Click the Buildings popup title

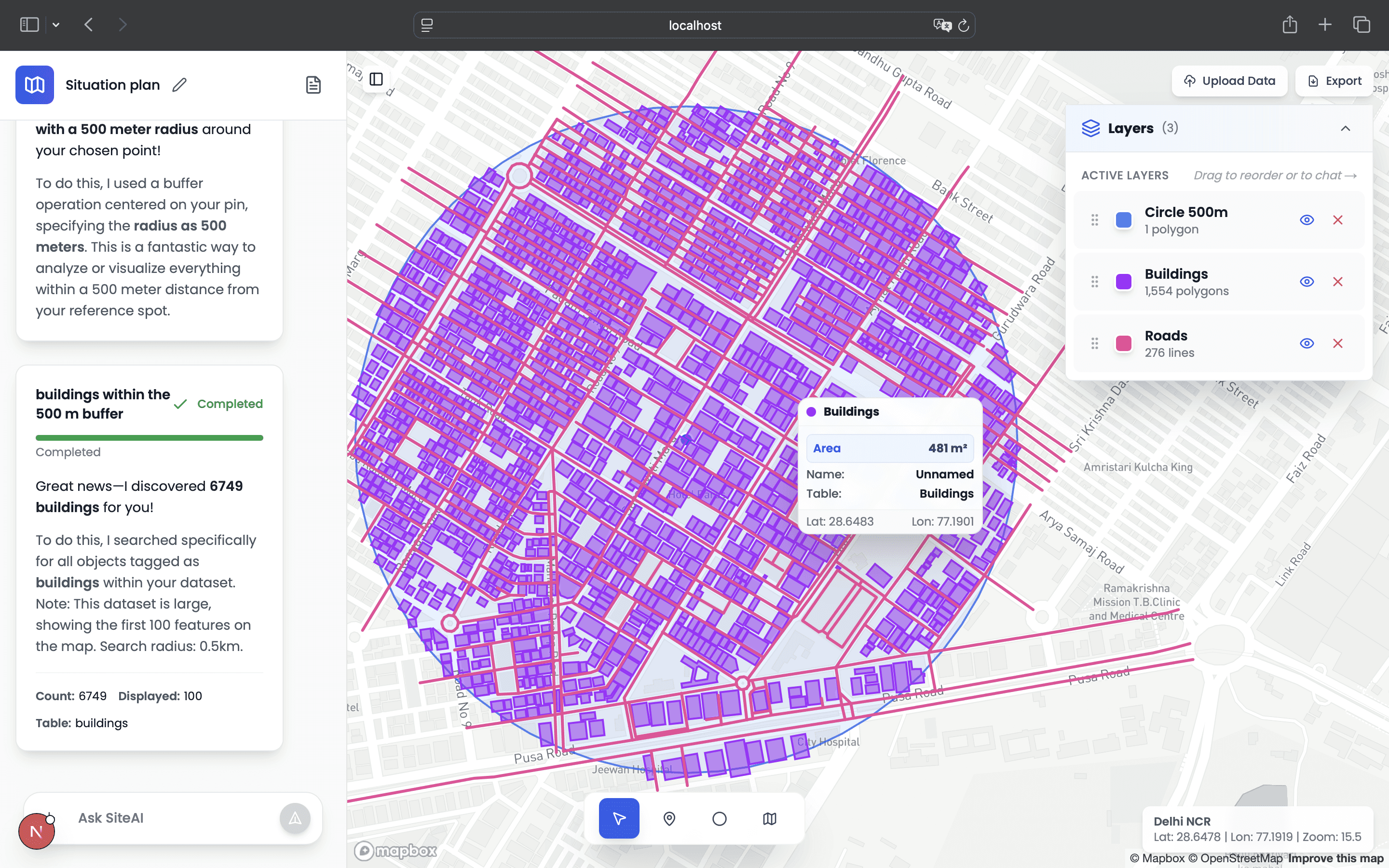(851, 412)
